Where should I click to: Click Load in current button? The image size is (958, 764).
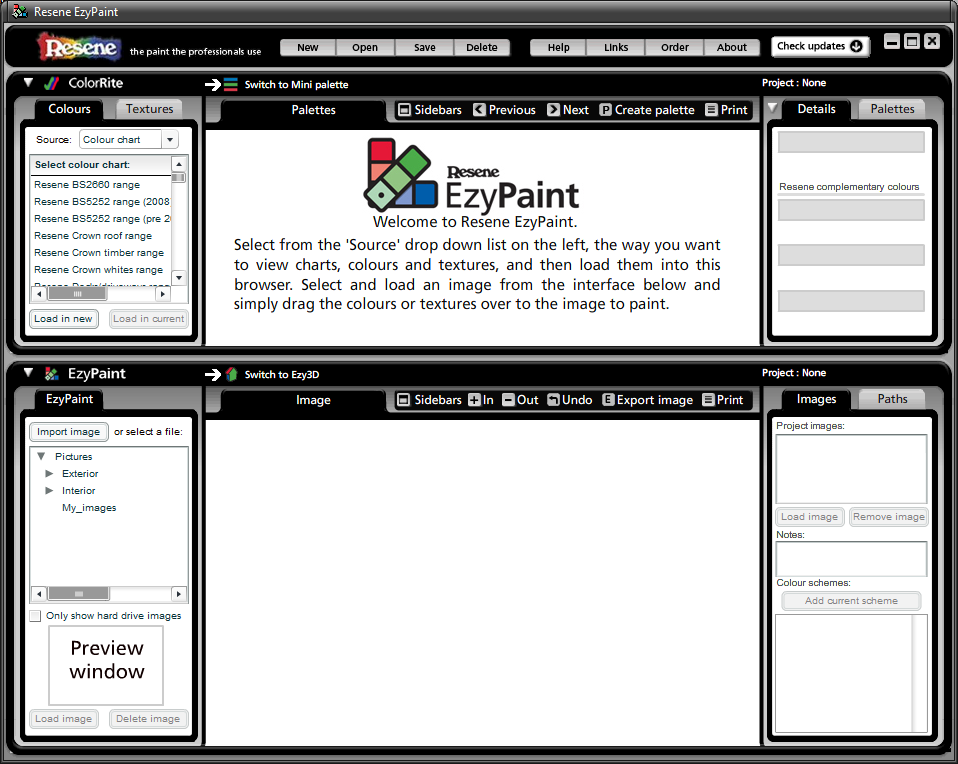pyautogui.click(x=148, y=318)
